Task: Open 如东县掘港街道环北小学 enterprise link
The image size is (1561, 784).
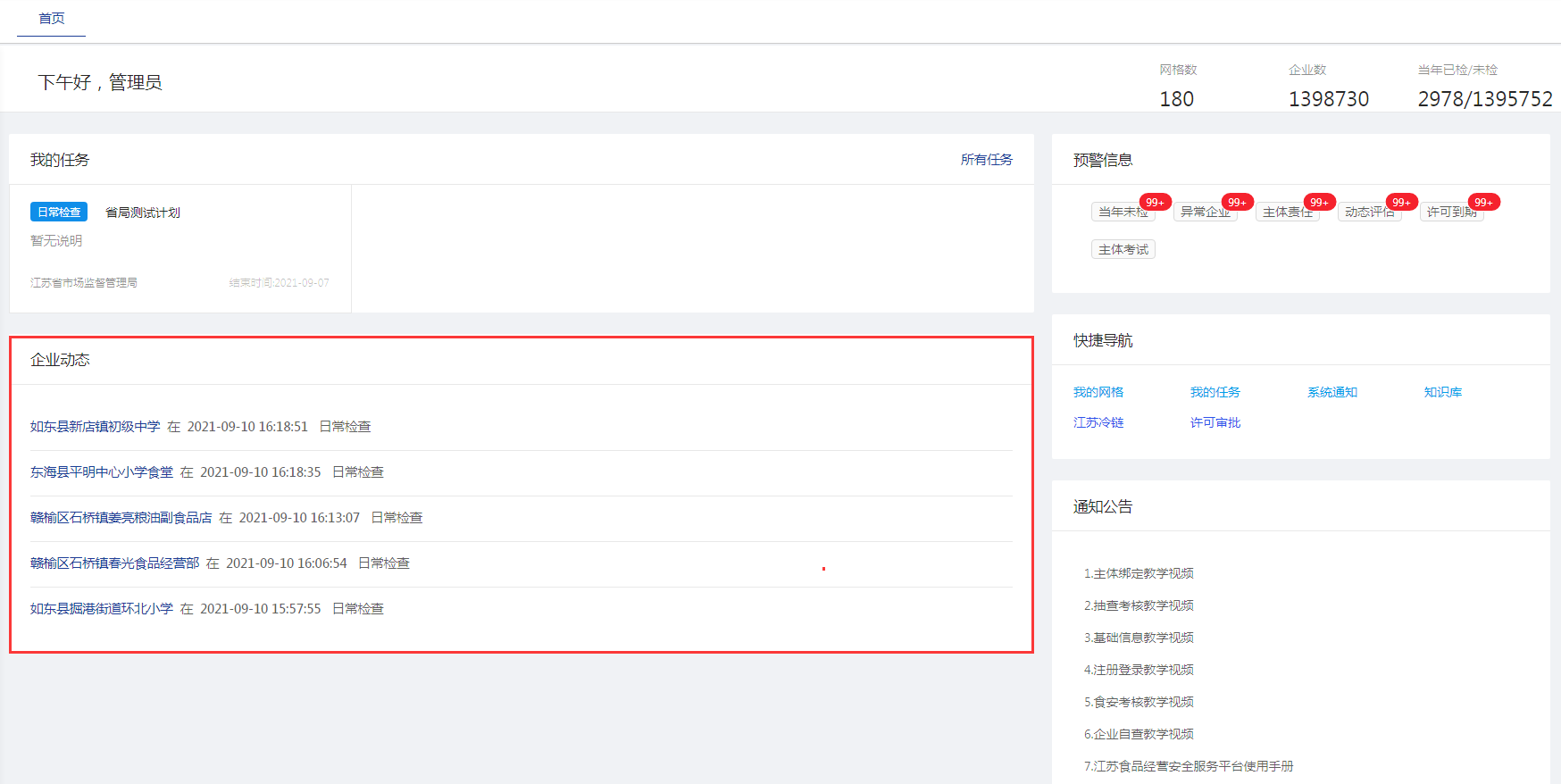Action: coord(102,609)
